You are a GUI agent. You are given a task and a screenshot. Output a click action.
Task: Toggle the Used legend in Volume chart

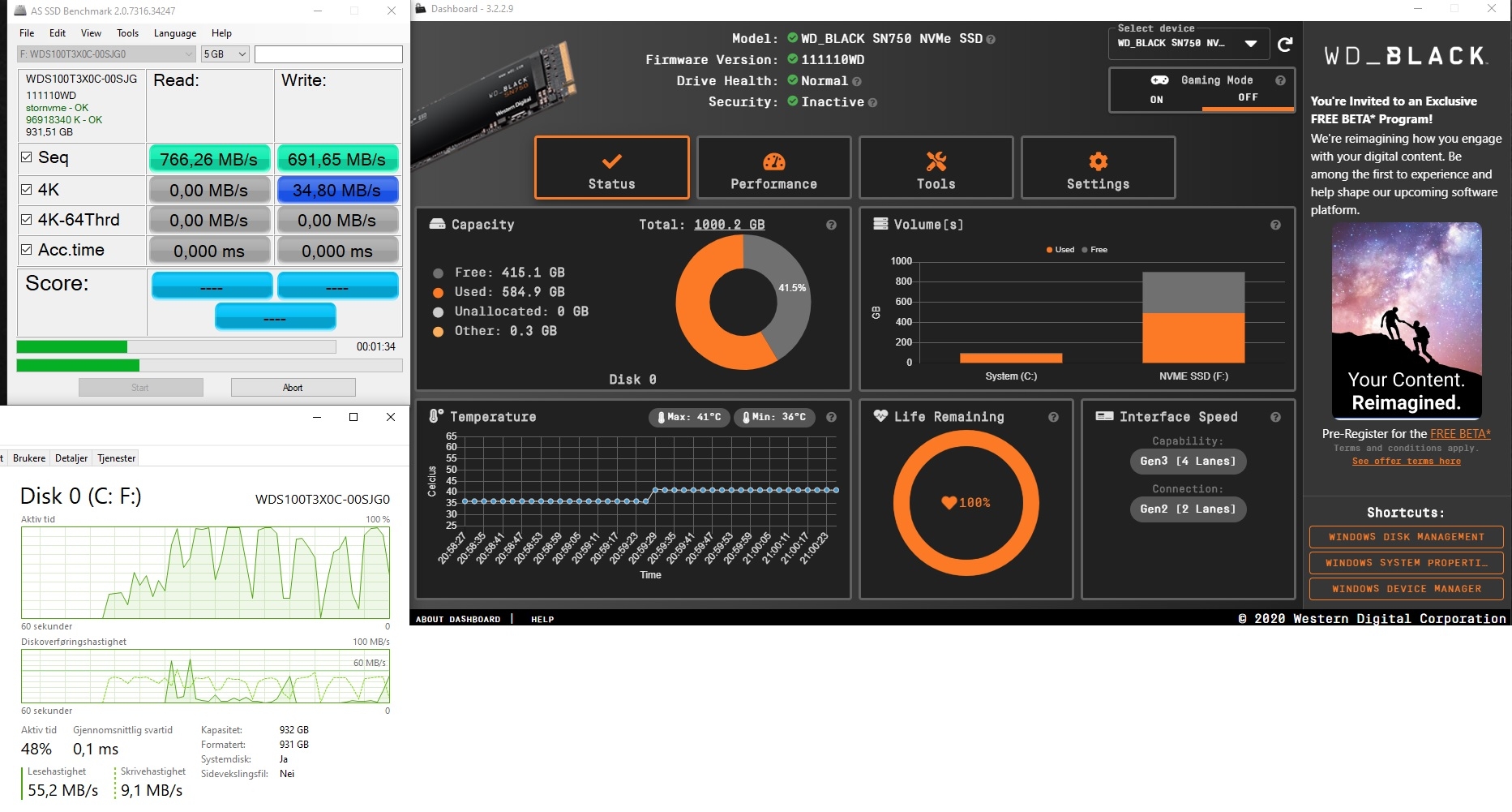[x=1060, y=250]
